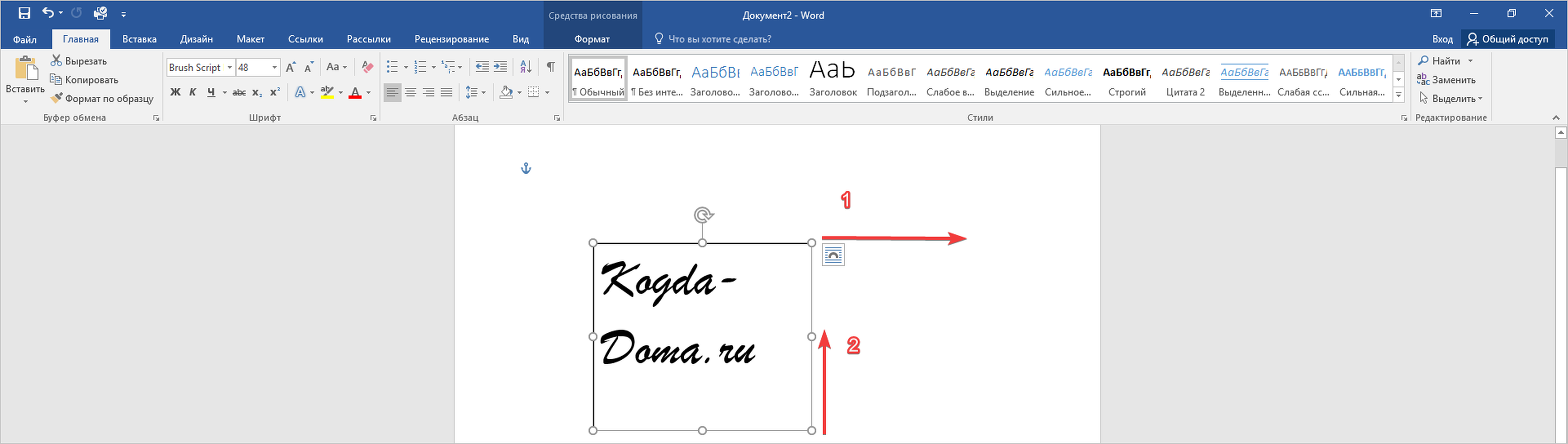Click the Increase Indent icon
This screenshot has width=1568, height=444.
[500, 67]
